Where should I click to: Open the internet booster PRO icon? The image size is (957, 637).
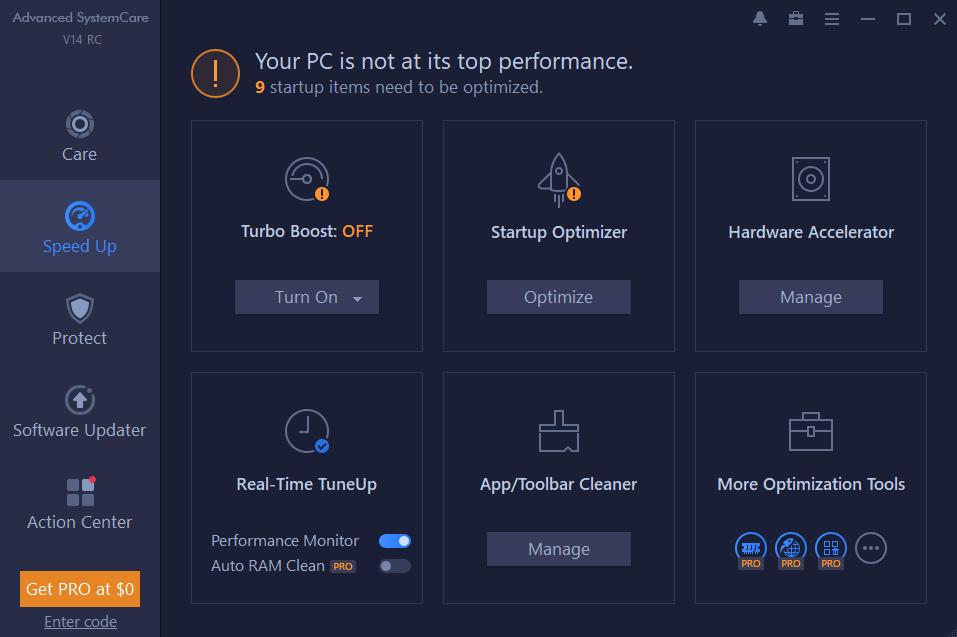pyautogui.click(x=790, y=550)
